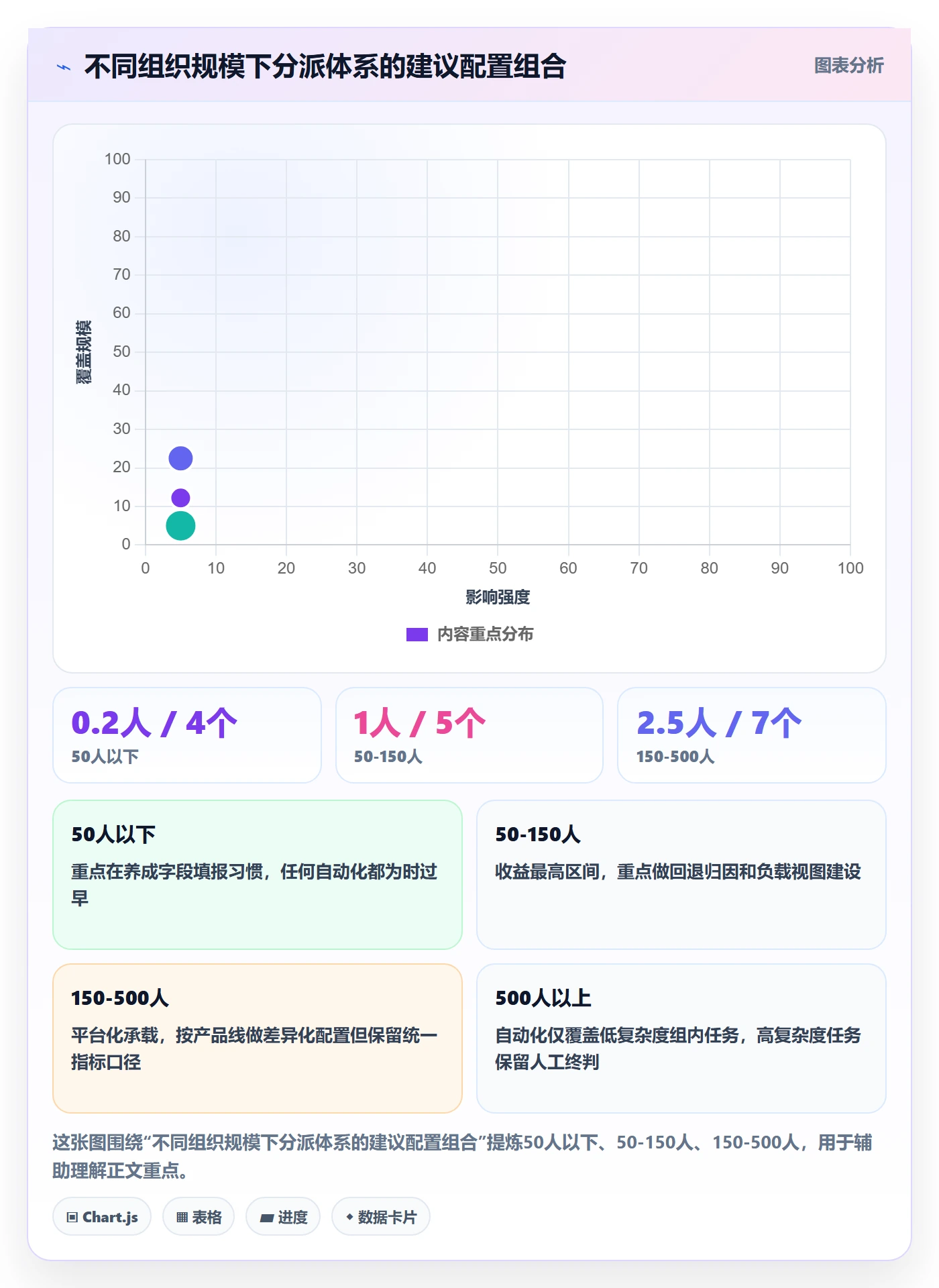Click the 50-150人 label under 1人 / 5个
Image resolution: width=939 pixels, height=1288 pixels.
[388, 757]
